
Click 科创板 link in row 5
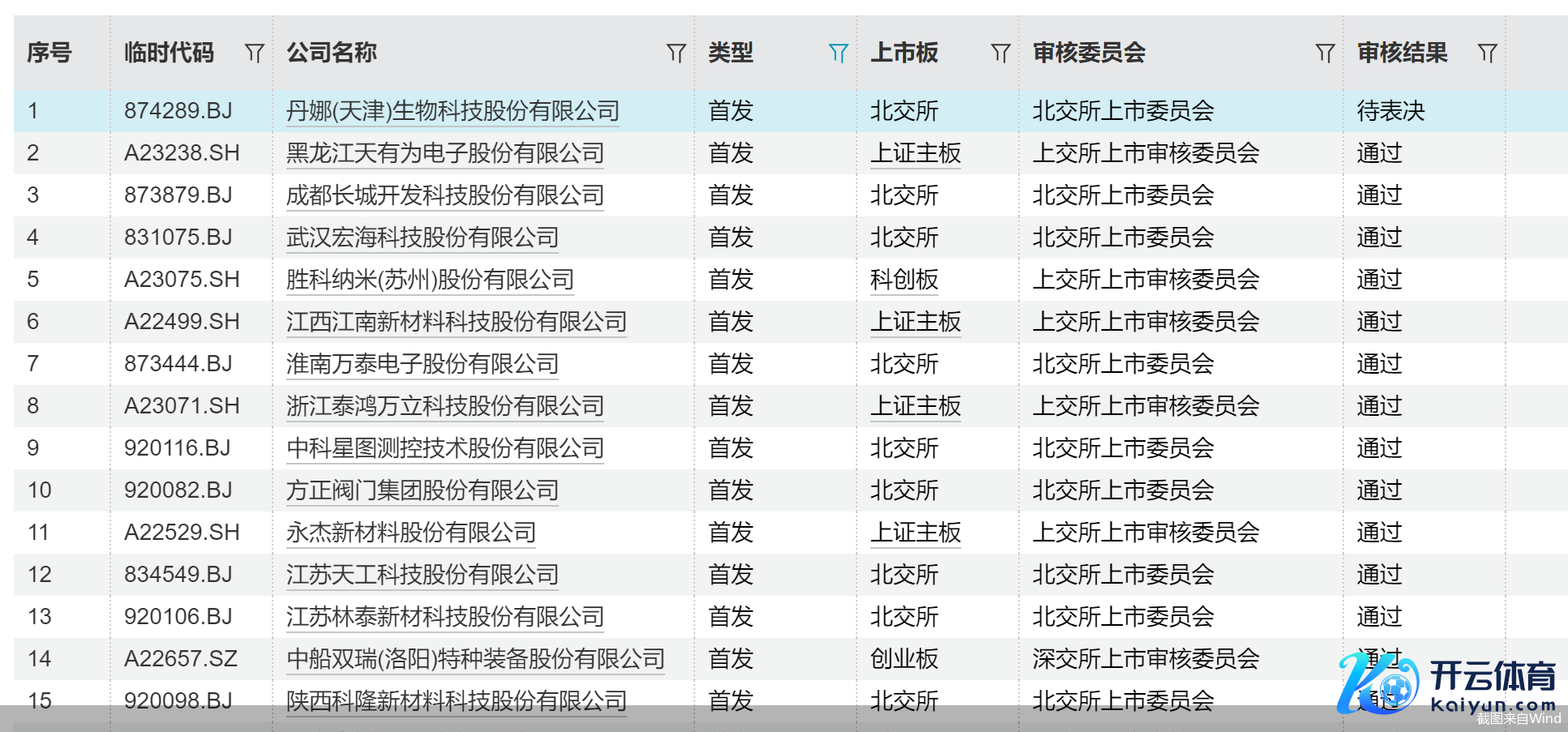click(x=904, y=280)
